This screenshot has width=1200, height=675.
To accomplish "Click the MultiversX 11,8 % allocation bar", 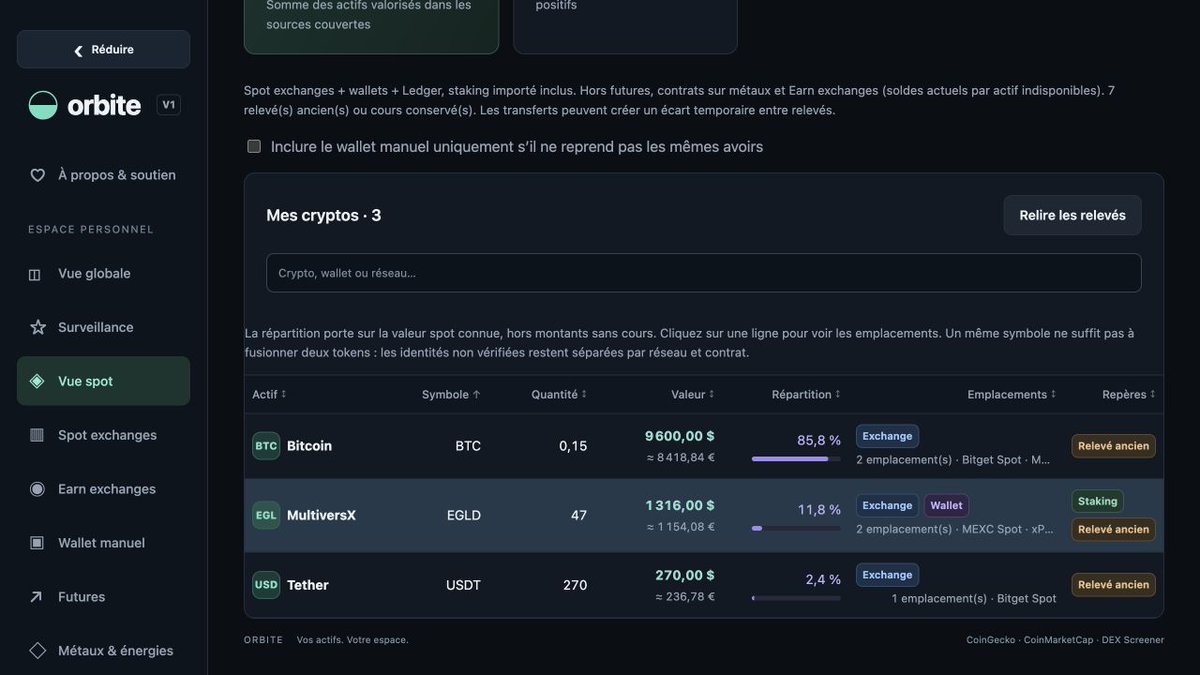I will 796,528.
